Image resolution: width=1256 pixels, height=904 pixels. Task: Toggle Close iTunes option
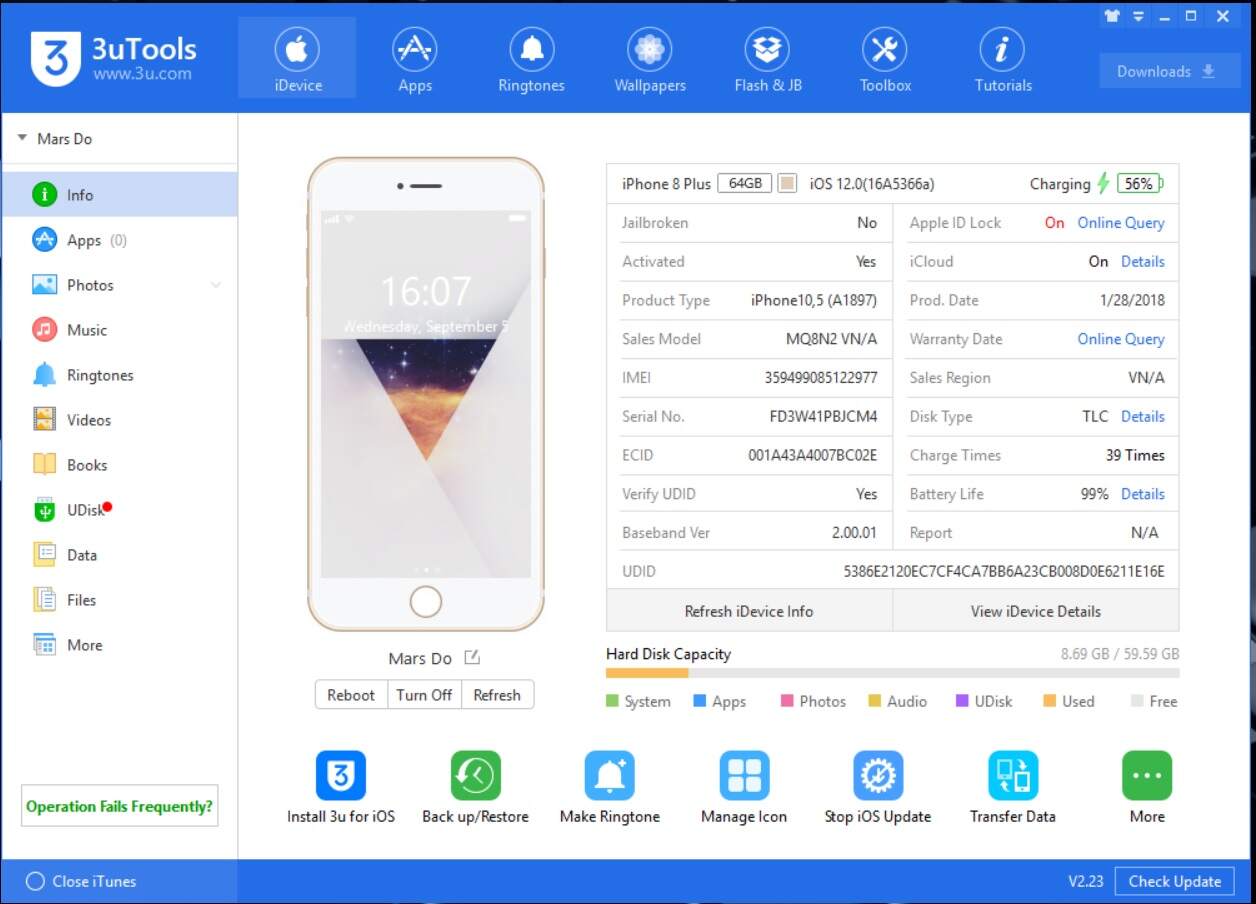[81, 881]
